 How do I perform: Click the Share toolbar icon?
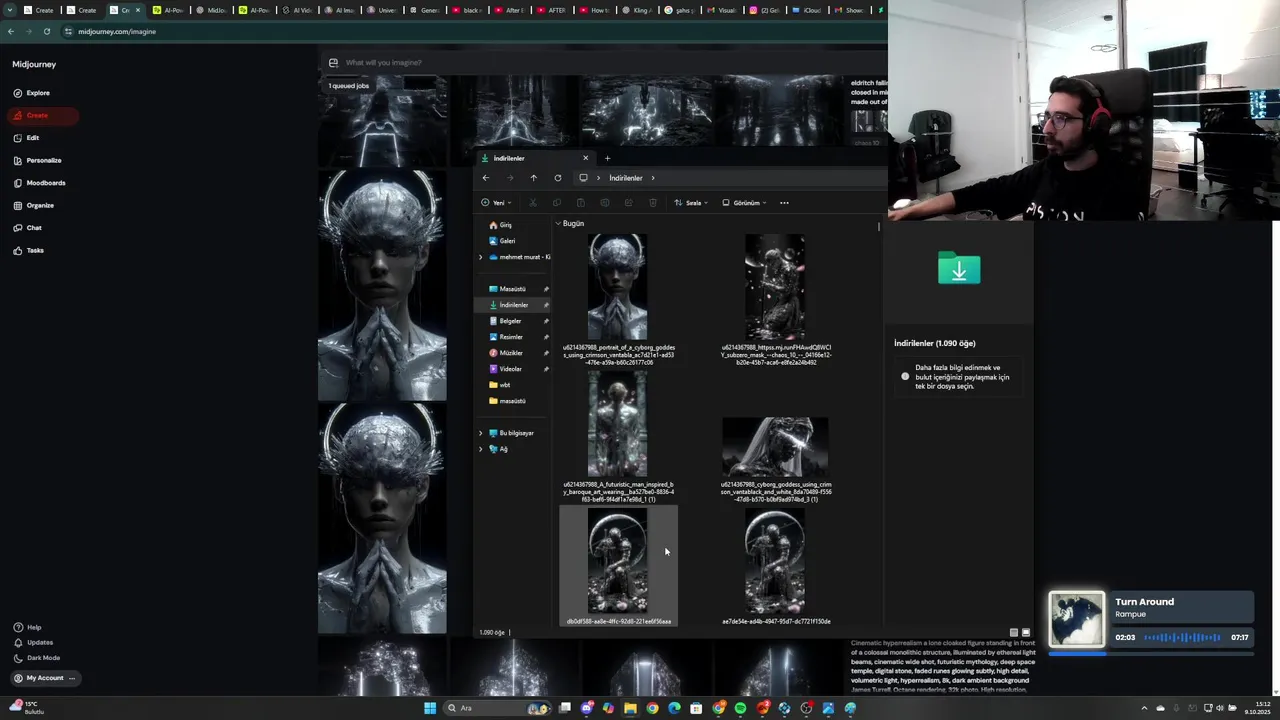click(629, 203)
